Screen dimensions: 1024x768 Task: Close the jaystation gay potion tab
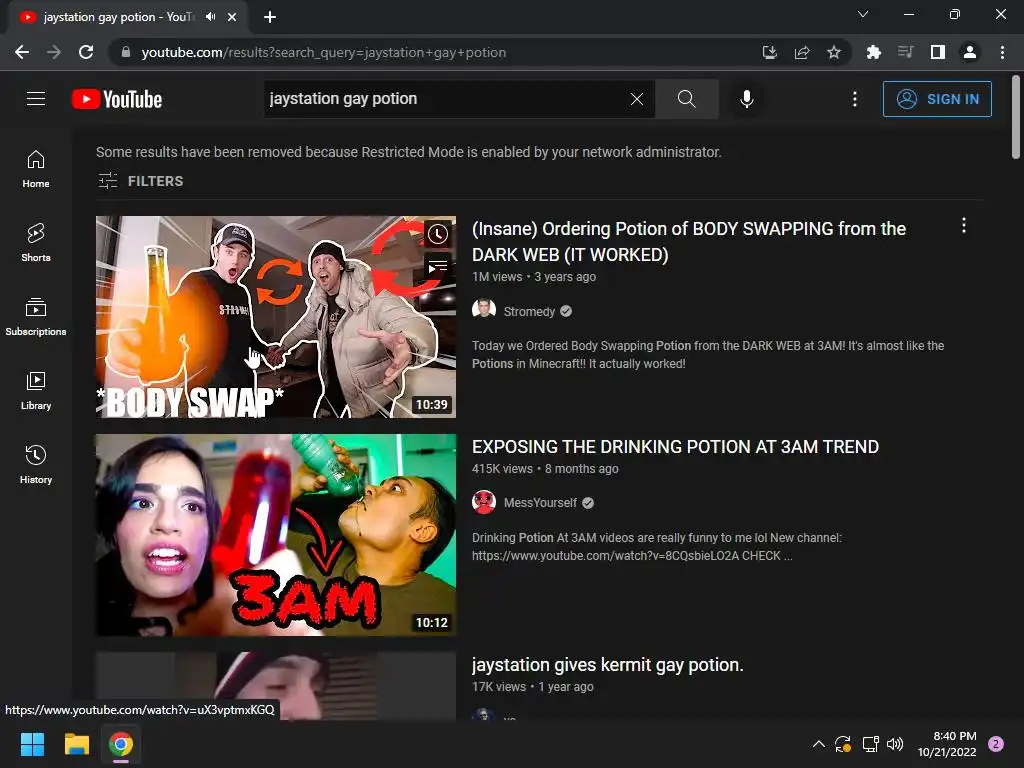[x=232, y=17]
